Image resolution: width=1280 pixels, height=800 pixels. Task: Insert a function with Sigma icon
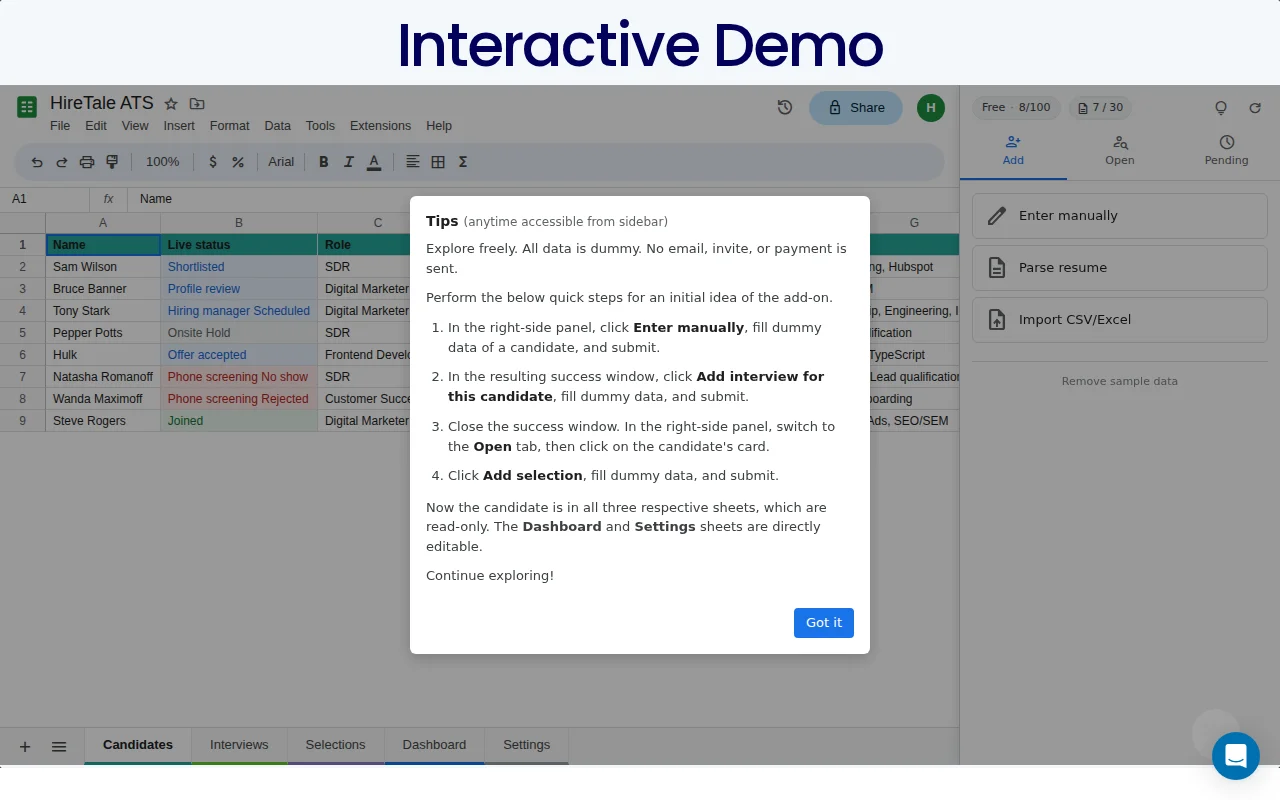coord(463,162)
